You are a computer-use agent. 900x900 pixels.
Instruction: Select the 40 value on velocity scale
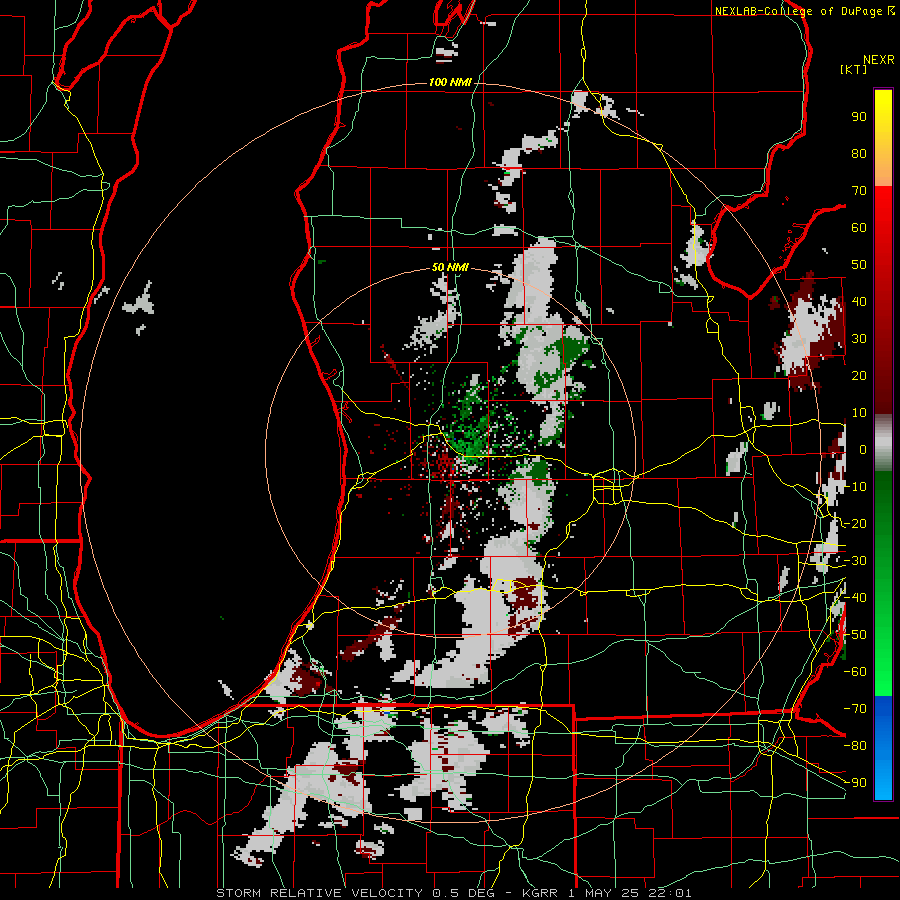(859, 301)
